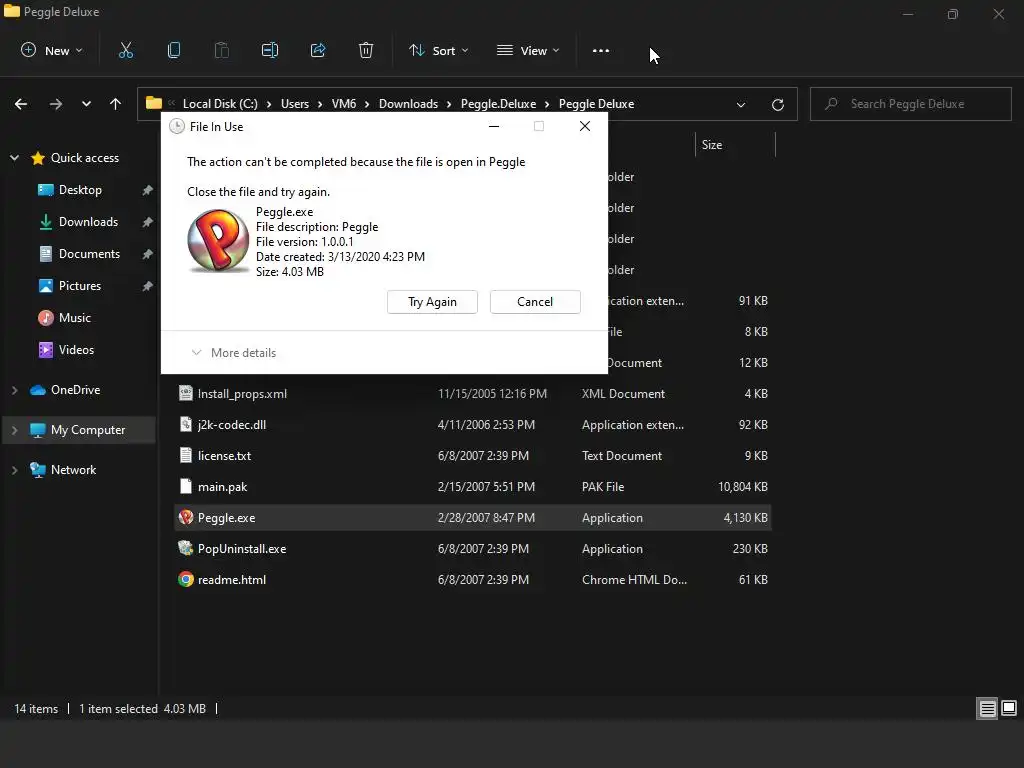Click Downloads in the breadcrumb path

(x=408, y=104)
